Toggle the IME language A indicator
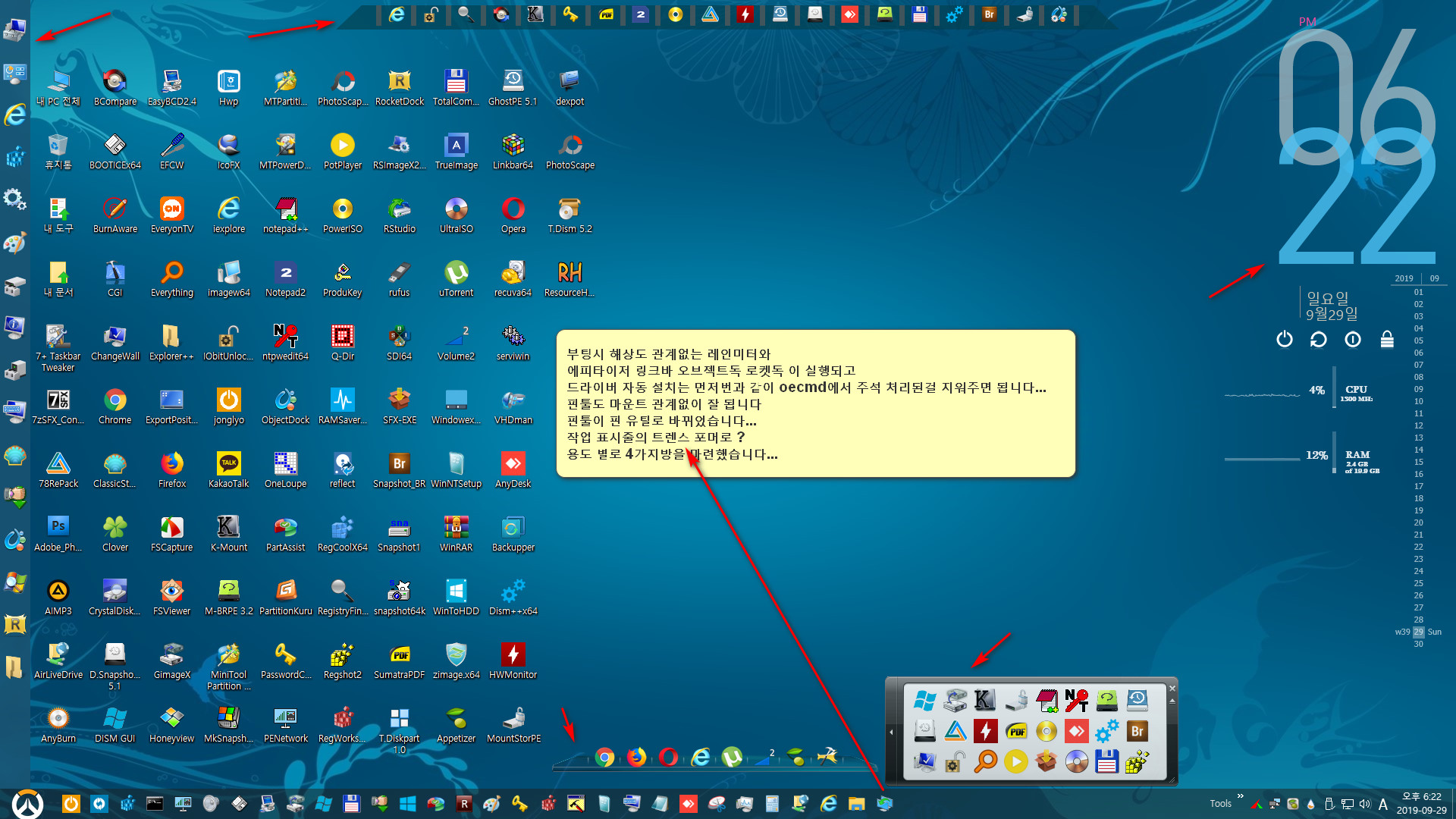This screenshot has width=1456, height=819. tap(1383, 804)
